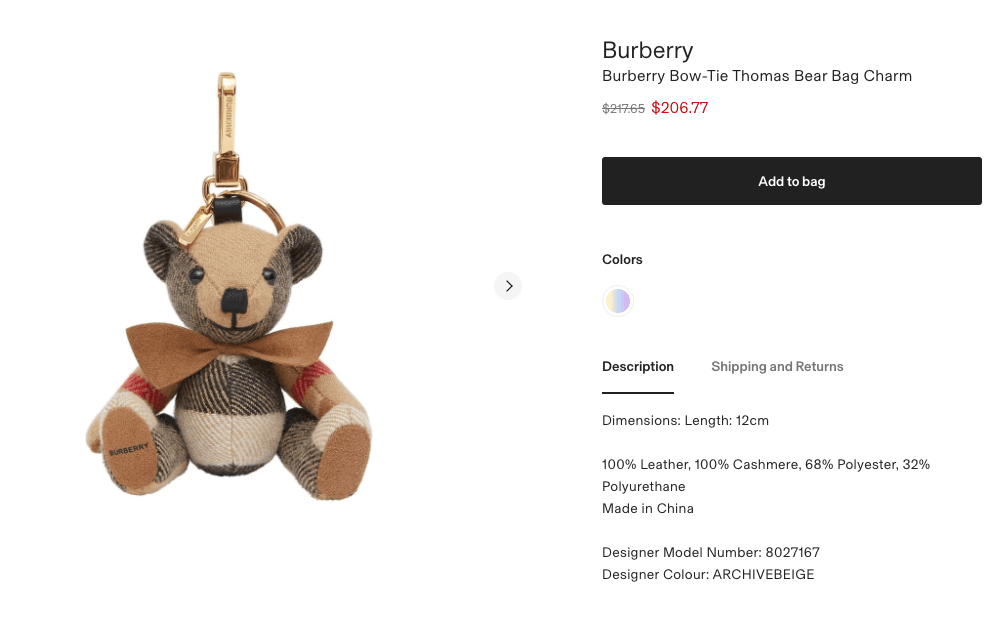Click the Designer Colour ARCHIVEBEIGE text

(x=708, y=575)
